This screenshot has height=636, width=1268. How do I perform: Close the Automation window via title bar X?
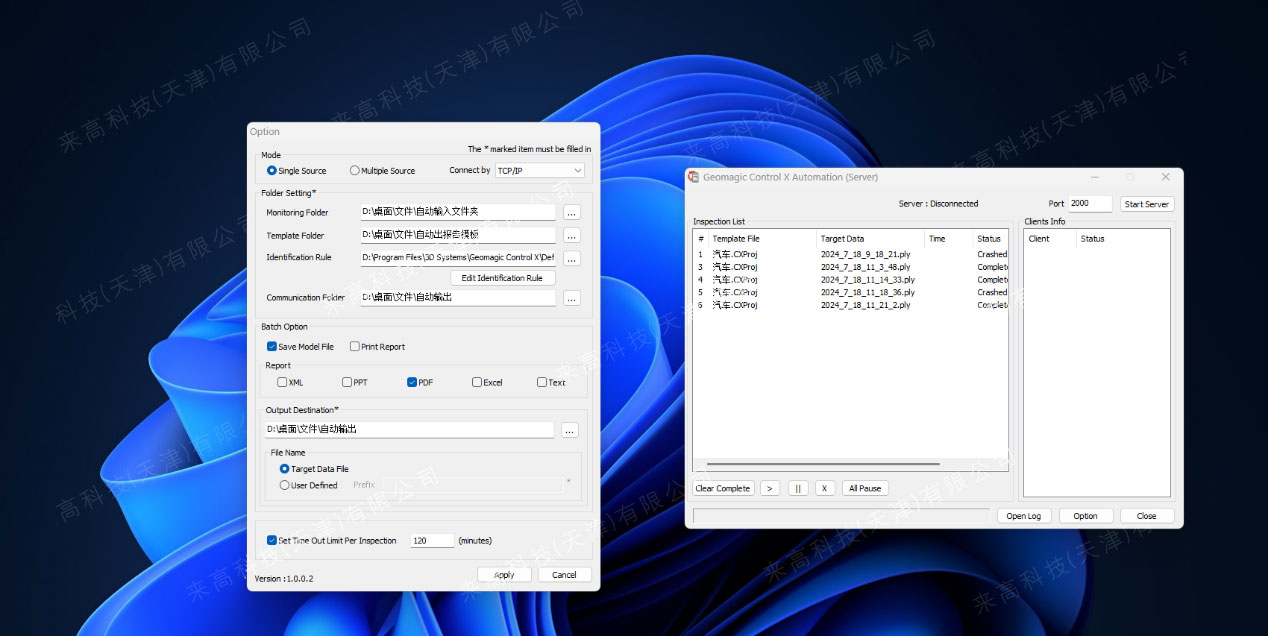click(1165, 177)
